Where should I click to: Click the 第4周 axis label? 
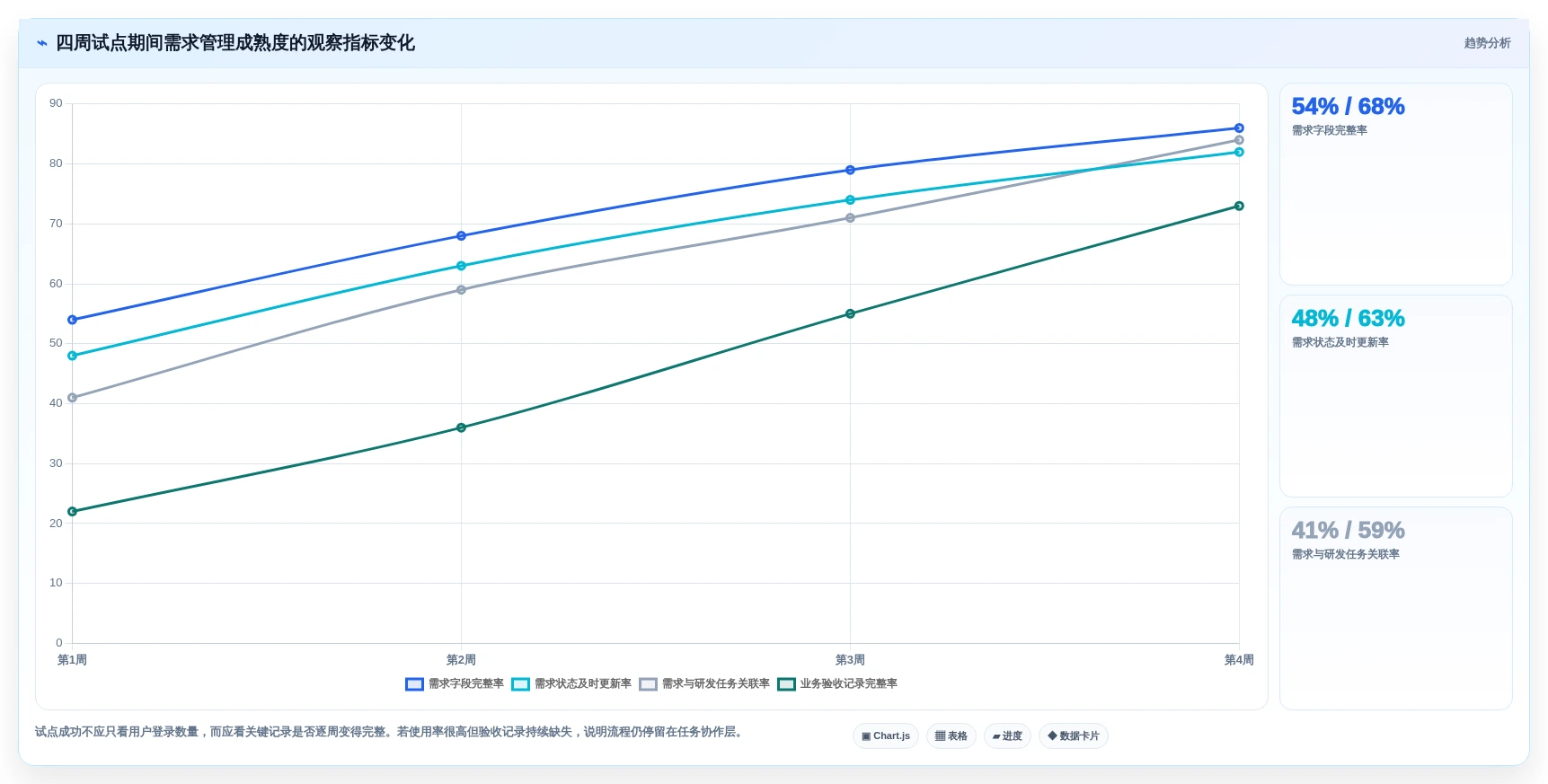[x=1239, y=660]
